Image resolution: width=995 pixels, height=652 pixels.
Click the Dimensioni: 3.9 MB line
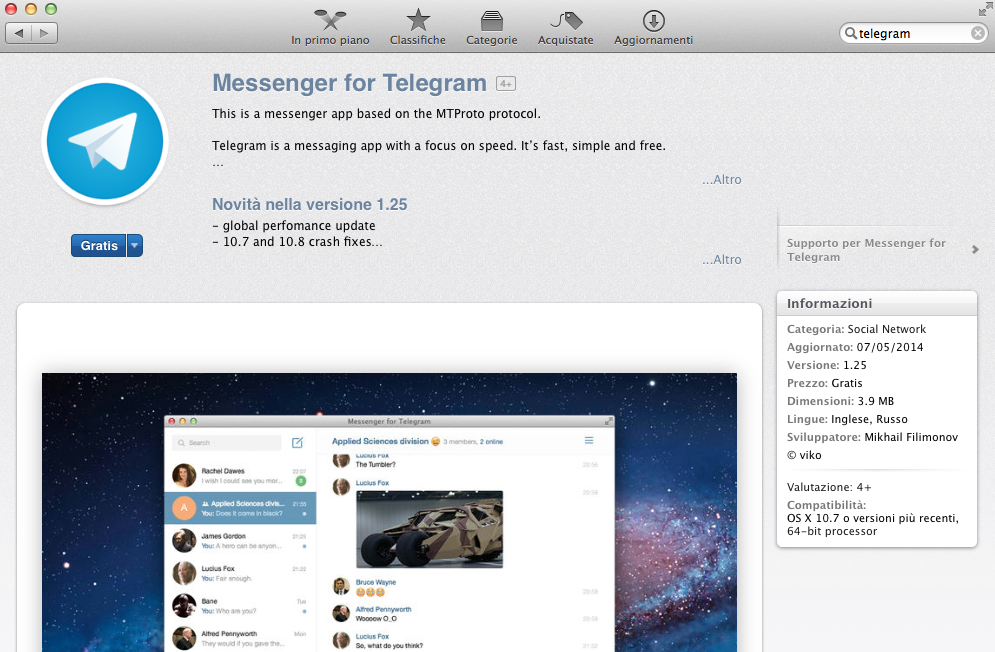click(x=840, y=401)
